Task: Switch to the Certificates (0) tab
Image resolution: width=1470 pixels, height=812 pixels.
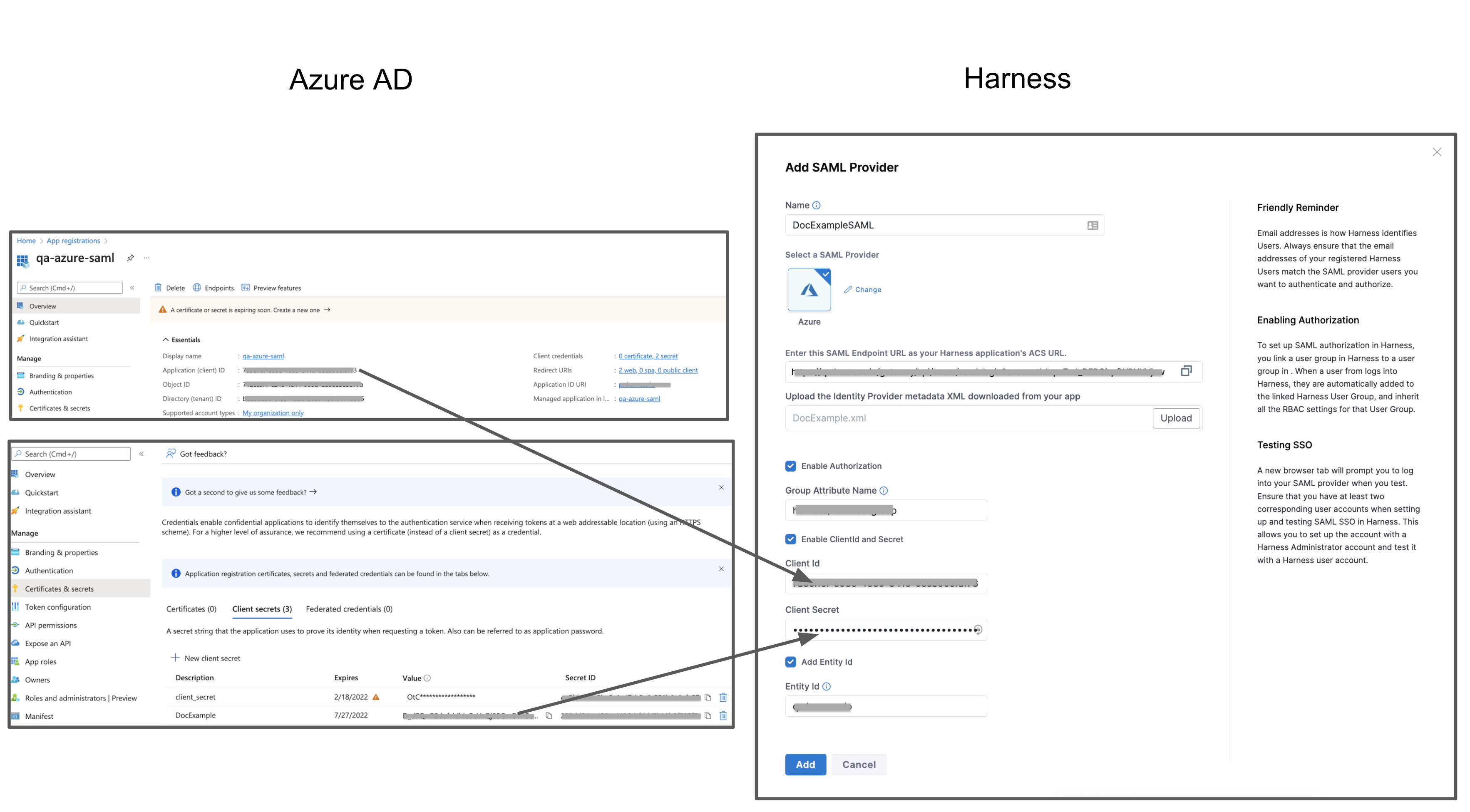Action: pos(191,609)
